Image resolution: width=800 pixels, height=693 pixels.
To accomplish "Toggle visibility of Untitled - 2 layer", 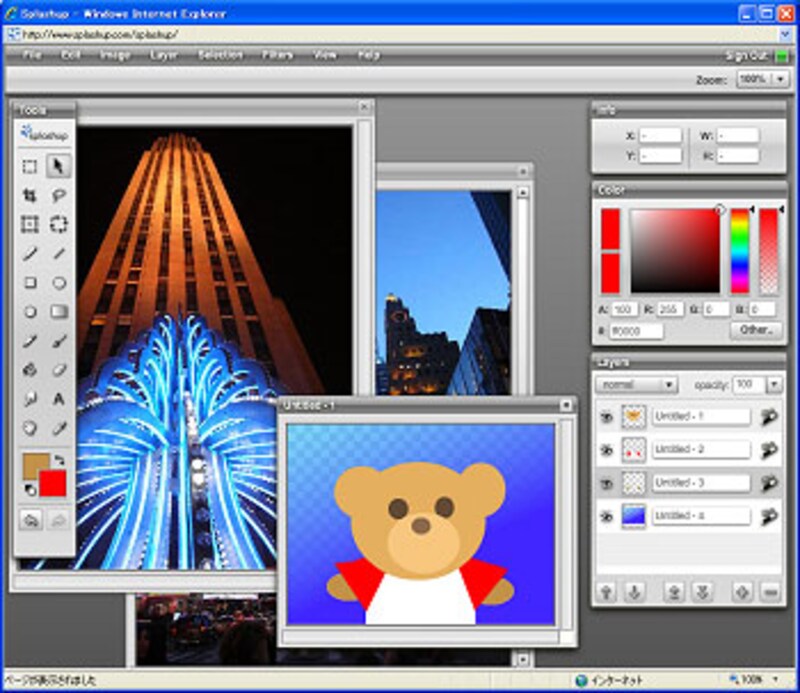I will 606,450.
